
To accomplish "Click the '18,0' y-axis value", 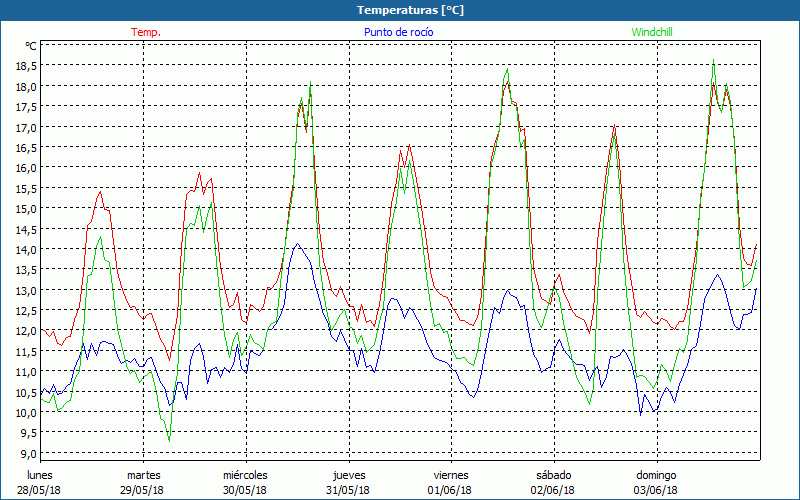I will pyautogui.click(x=26, y=86).
